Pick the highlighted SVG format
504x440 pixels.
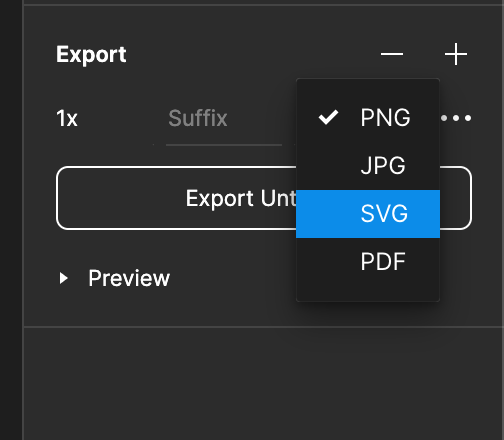pos(368,214)
